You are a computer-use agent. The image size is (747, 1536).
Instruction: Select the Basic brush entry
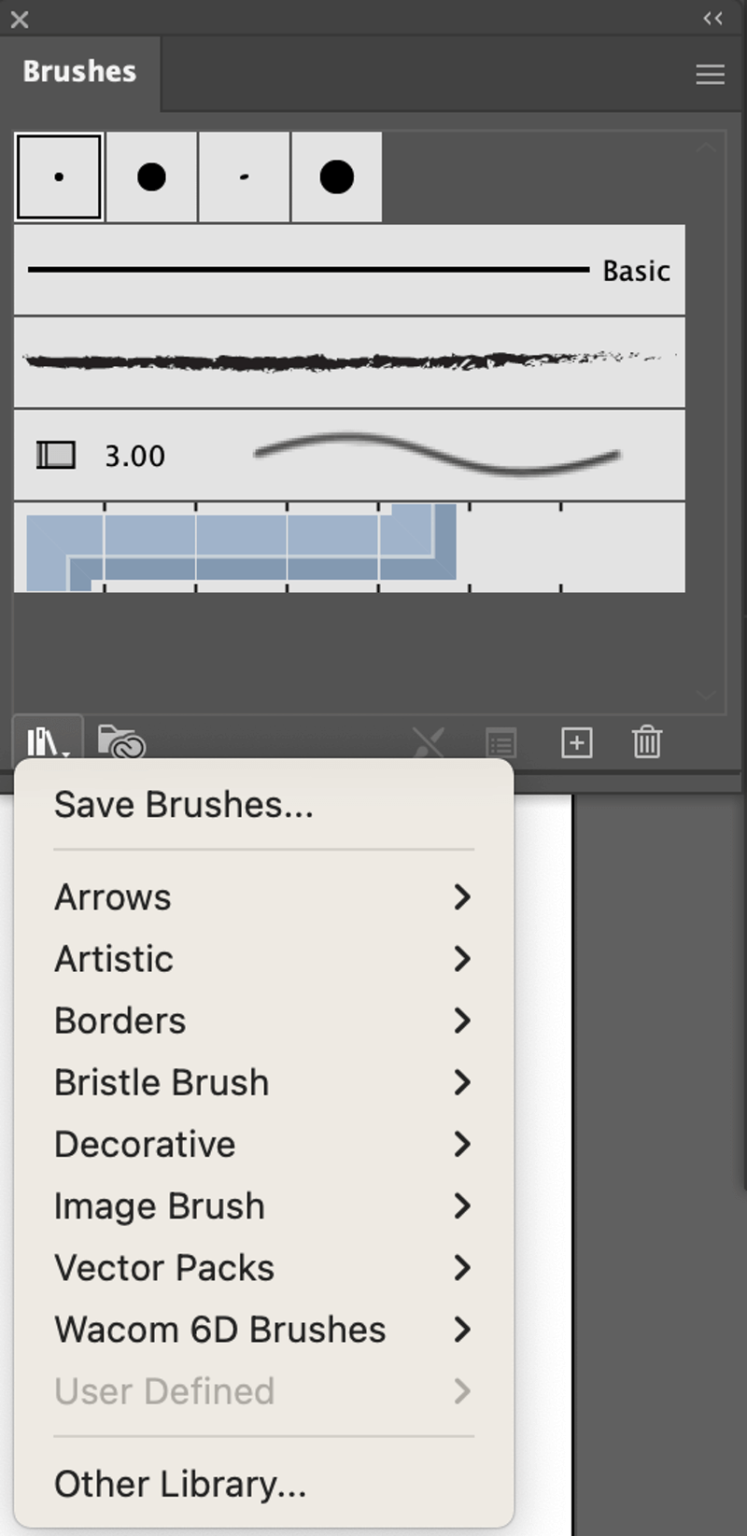click(348, 269)
